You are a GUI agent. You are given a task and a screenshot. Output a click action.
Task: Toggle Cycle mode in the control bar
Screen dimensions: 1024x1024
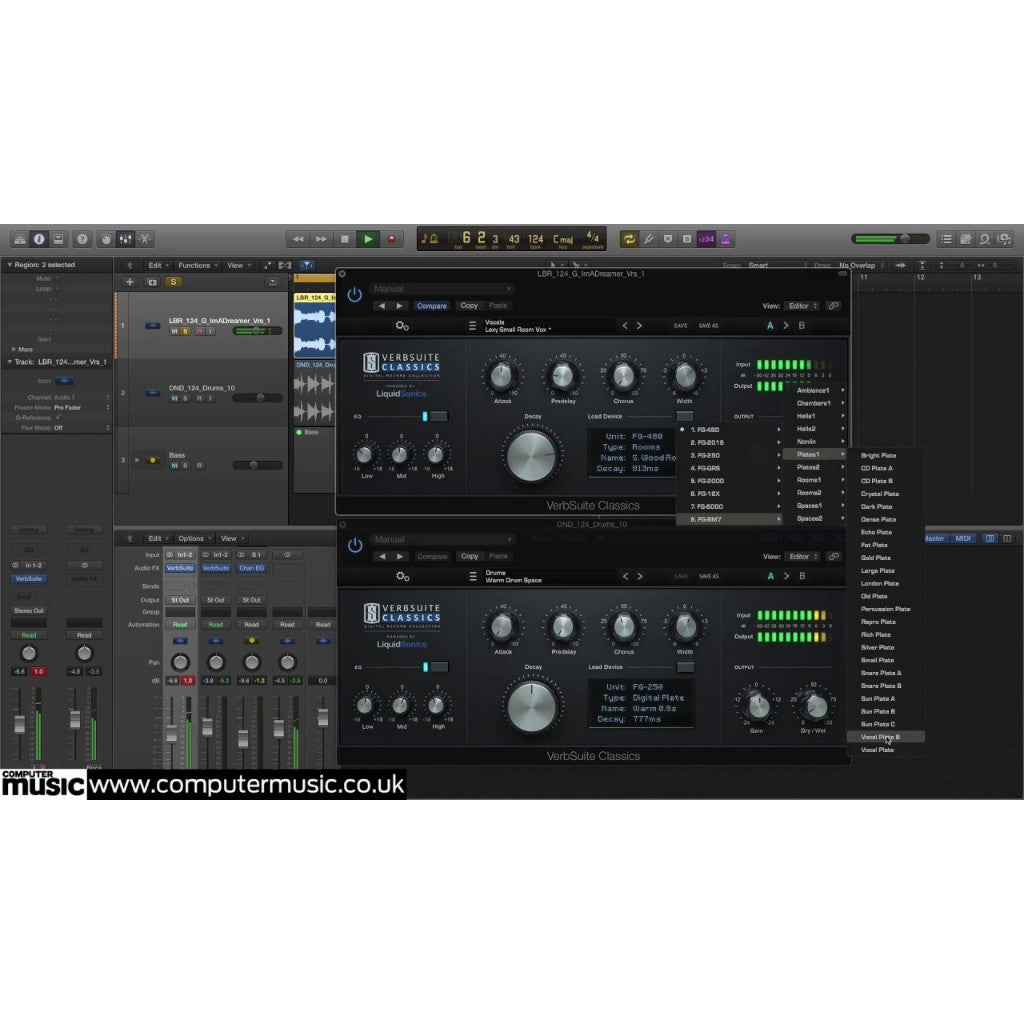click(x=630, y=239)
